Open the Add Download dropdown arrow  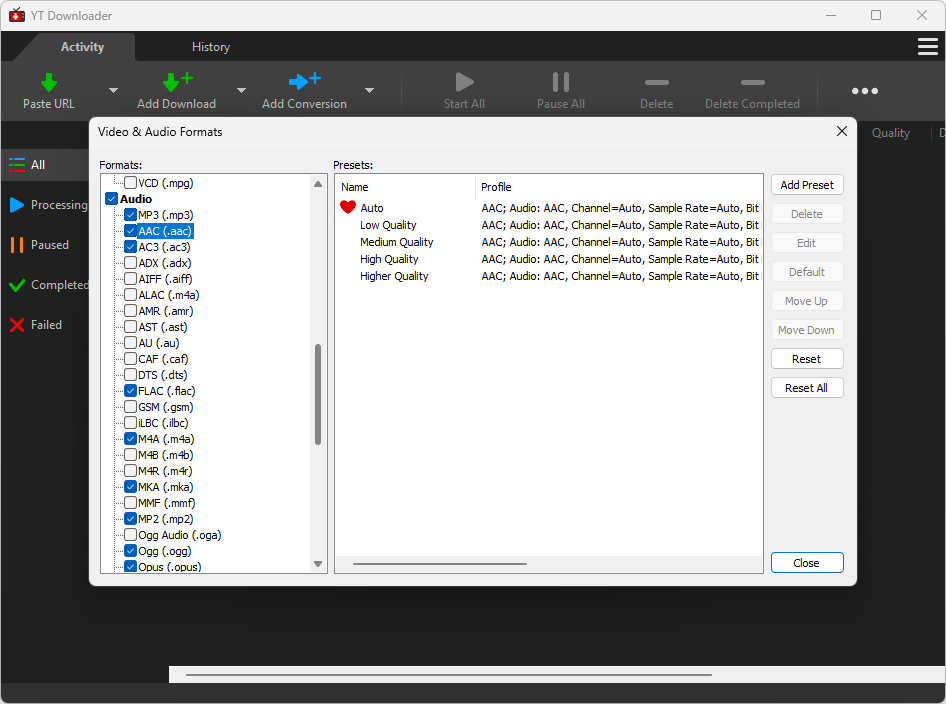(x=241, y=90)
